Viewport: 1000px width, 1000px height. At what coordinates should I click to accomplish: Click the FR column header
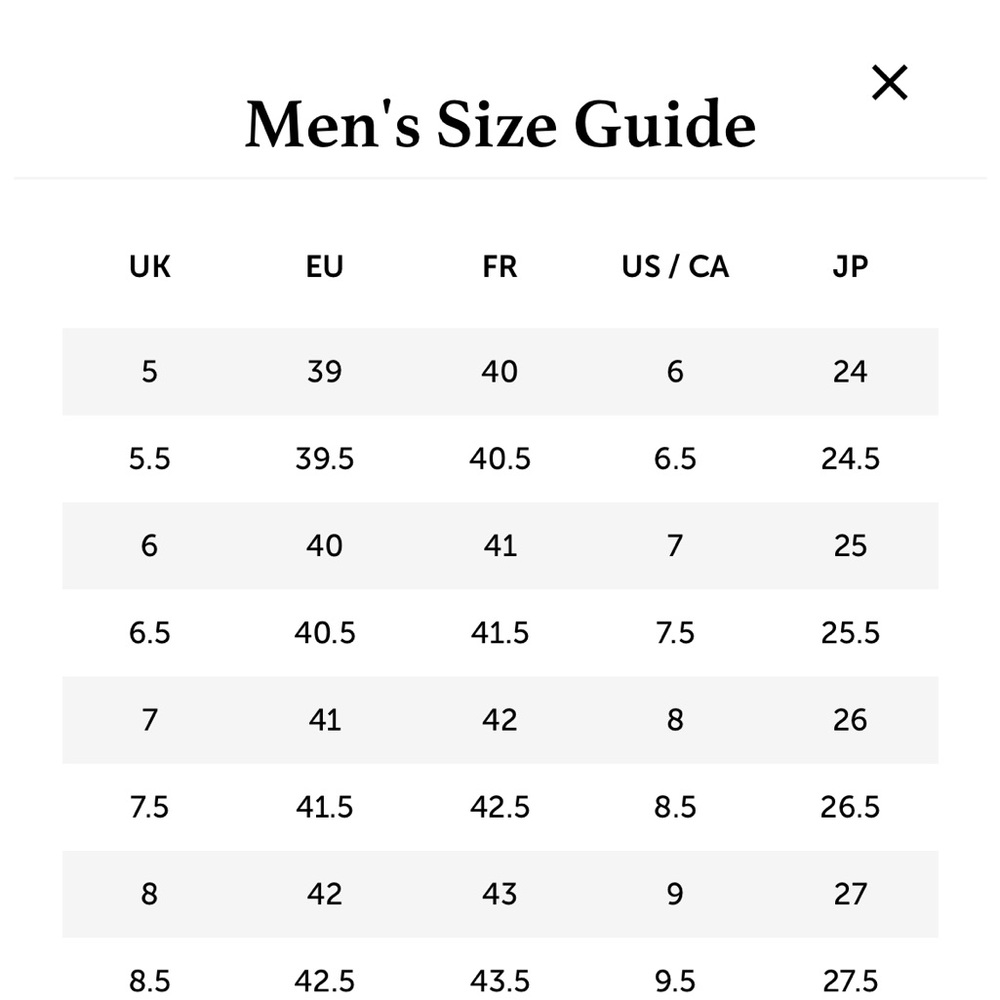point(499,267)
